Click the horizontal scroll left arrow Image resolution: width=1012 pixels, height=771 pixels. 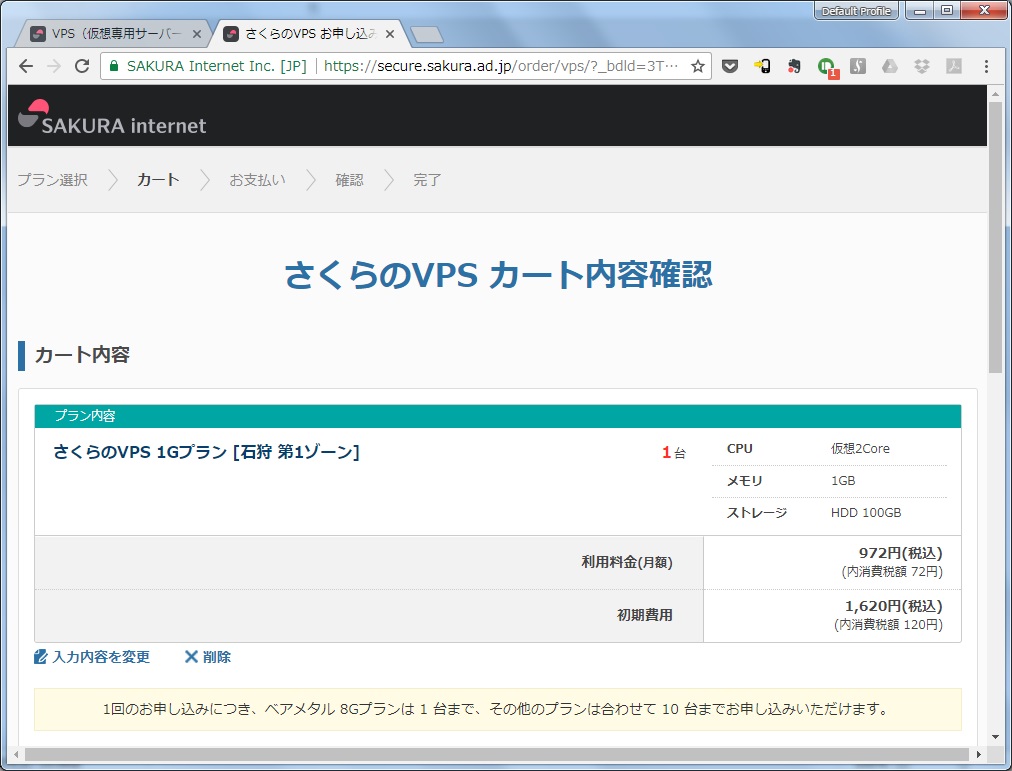[x=15, y=754]
